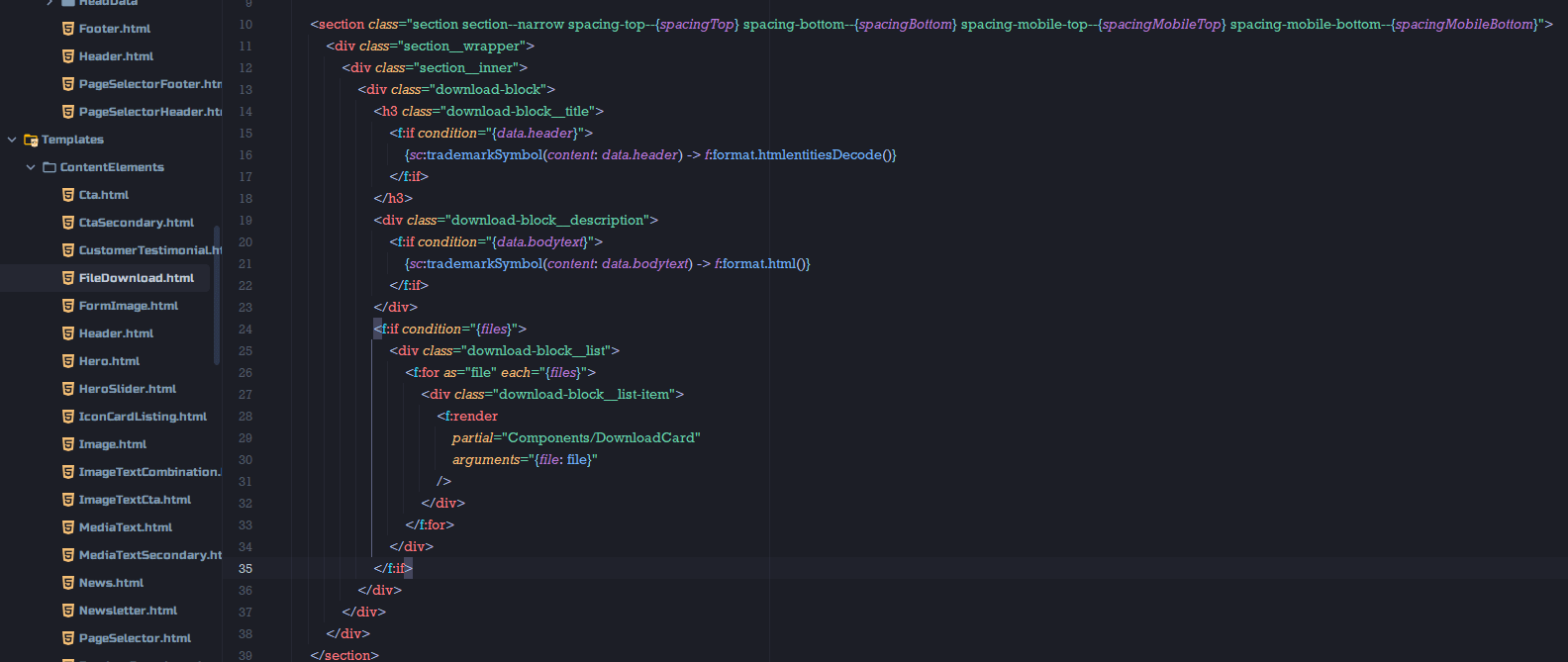The height and width of the screenshot is (662, 1568).
Task: Click the HTML icon beside PageSelectorHeader
Action: pyautogui.click(x=68, y=112)
